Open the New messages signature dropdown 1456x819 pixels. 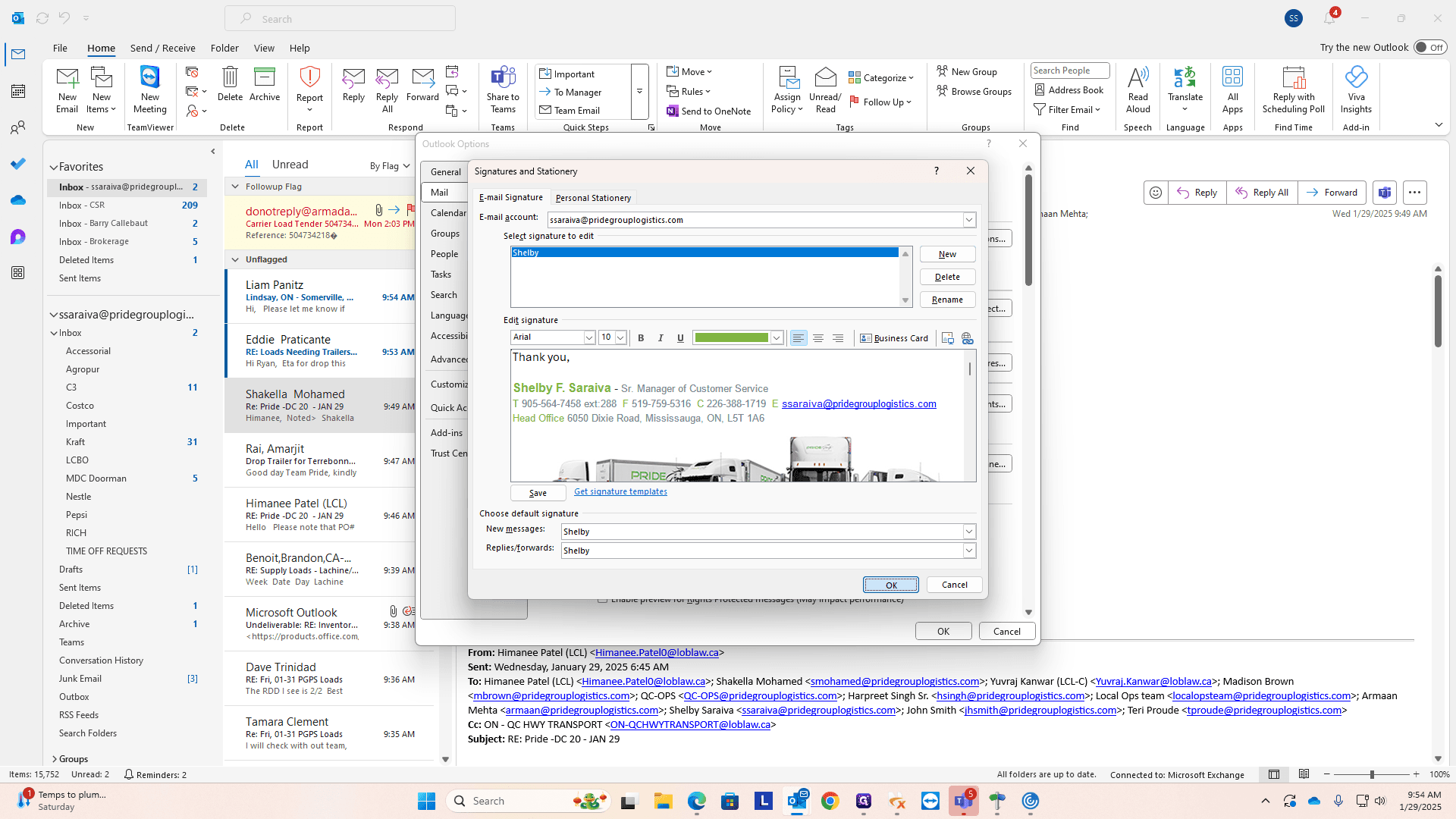click(x=969, y=532)
